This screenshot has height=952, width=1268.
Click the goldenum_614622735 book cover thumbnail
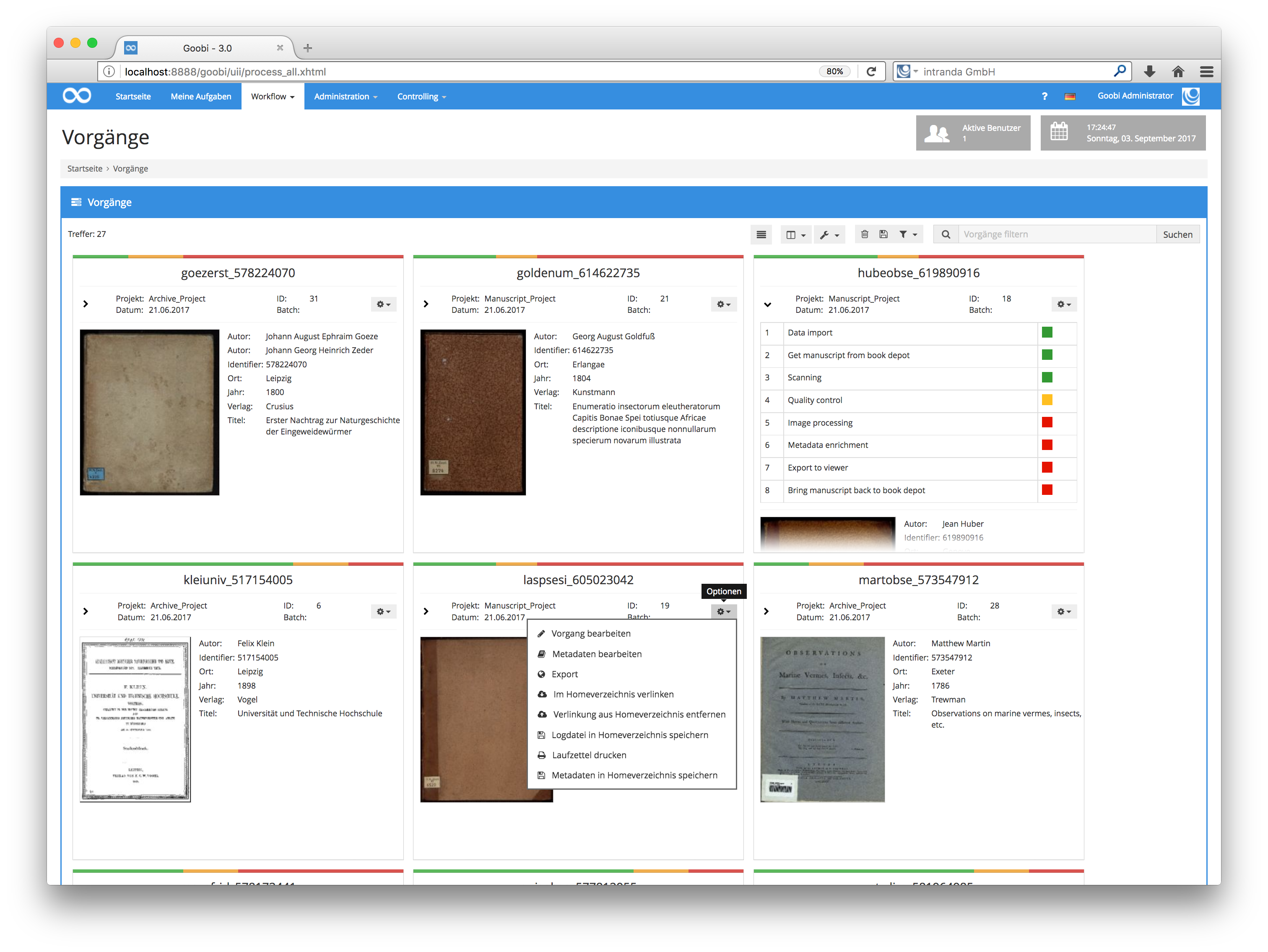coord(473,412)
